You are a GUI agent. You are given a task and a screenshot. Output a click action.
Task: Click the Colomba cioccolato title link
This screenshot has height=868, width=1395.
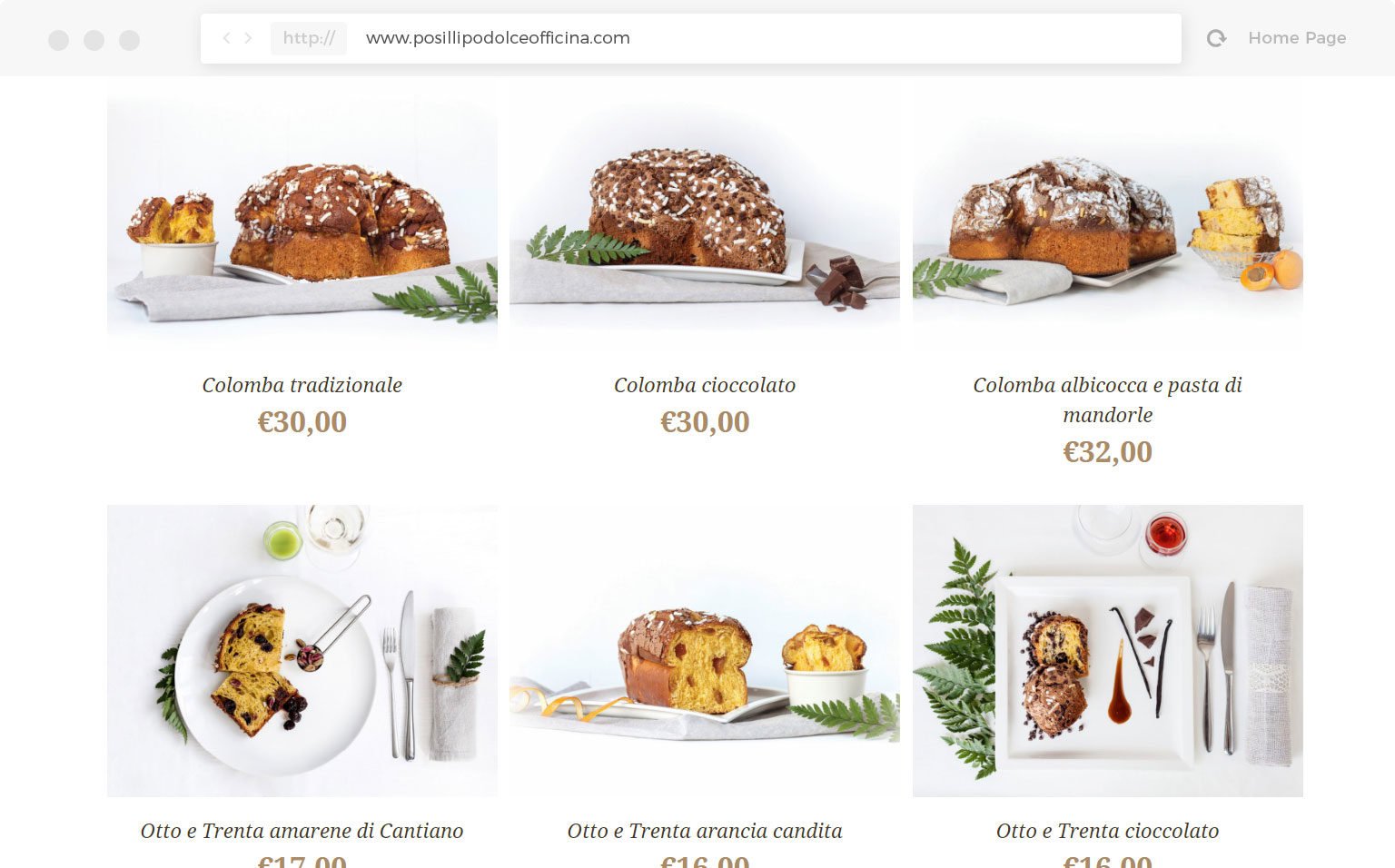pyautogui.click(x=705, y=385)
